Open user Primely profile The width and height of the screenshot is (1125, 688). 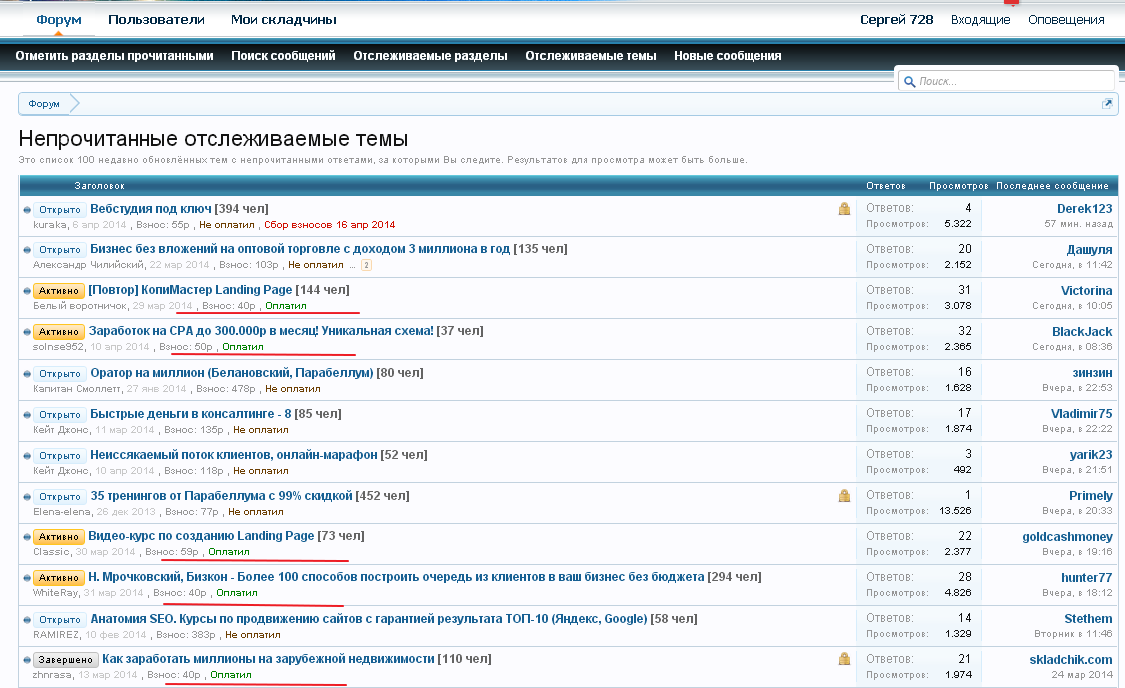pyautogui.click(x=1091, y=496)
